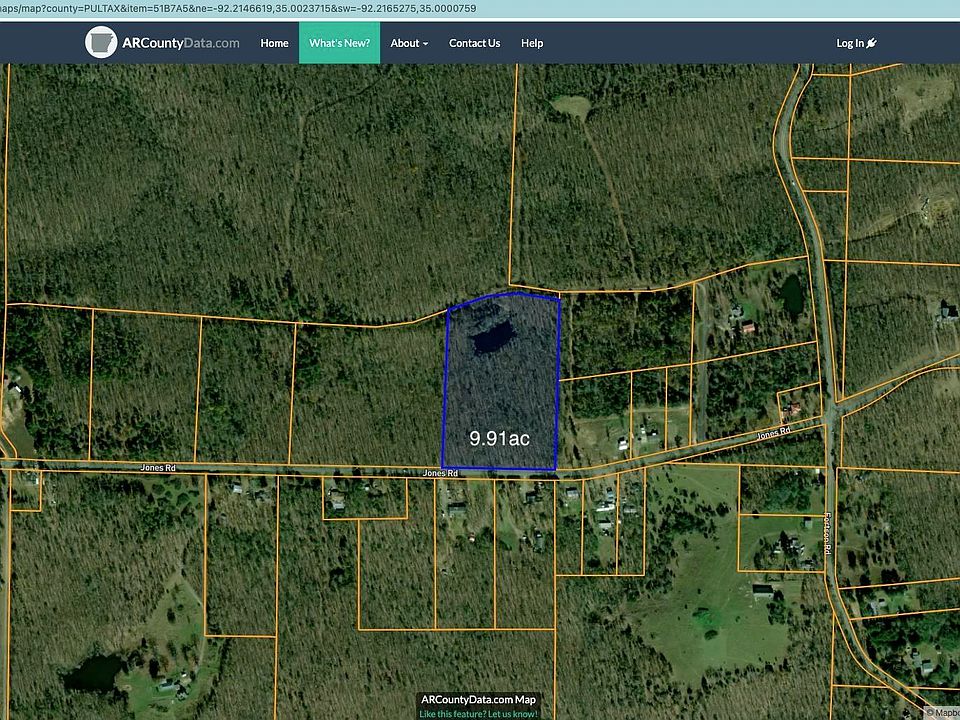Click the Arkansas state logo icon

(101, 43)
